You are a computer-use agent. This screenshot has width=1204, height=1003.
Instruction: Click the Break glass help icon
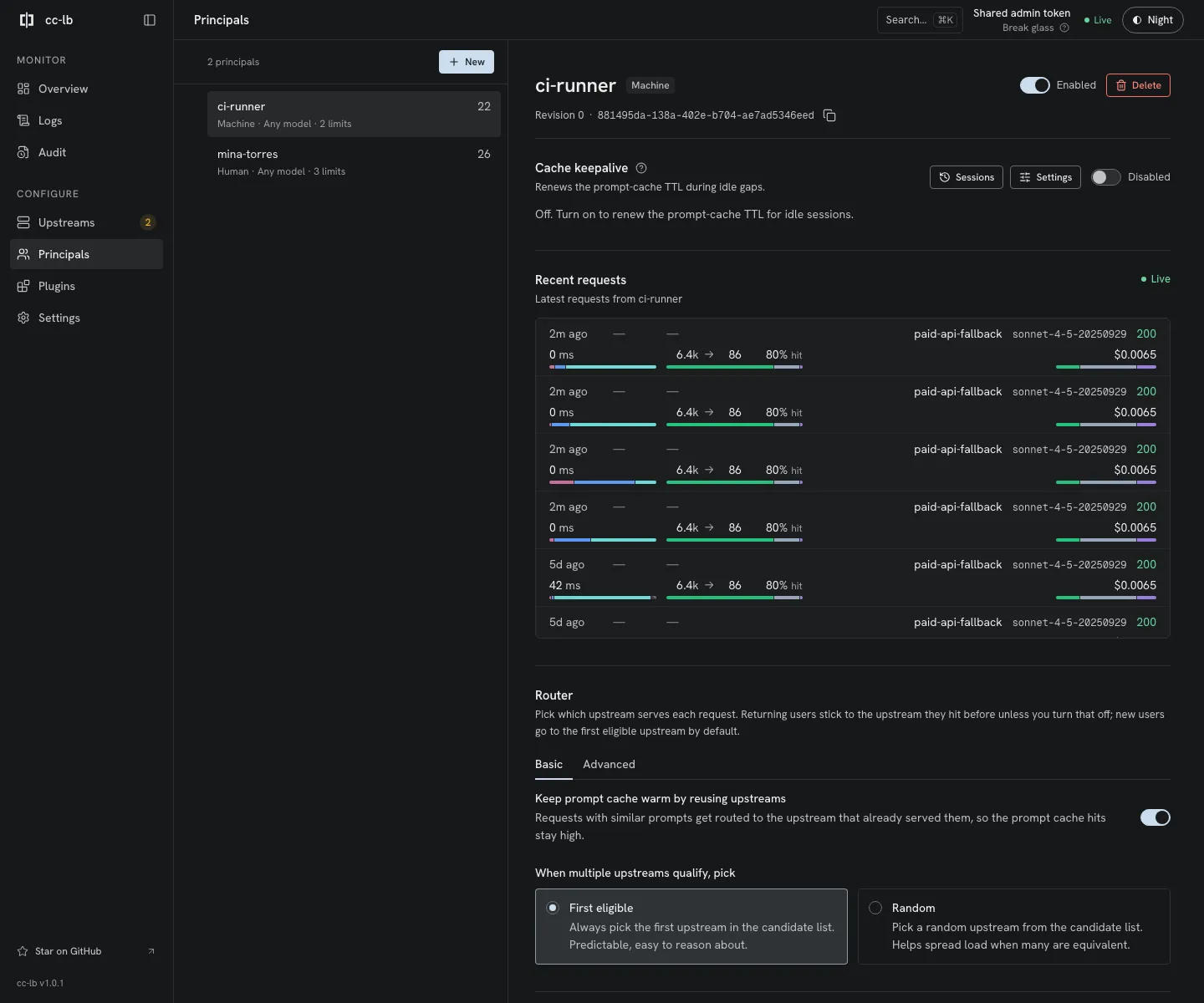tap(1064, 28)
